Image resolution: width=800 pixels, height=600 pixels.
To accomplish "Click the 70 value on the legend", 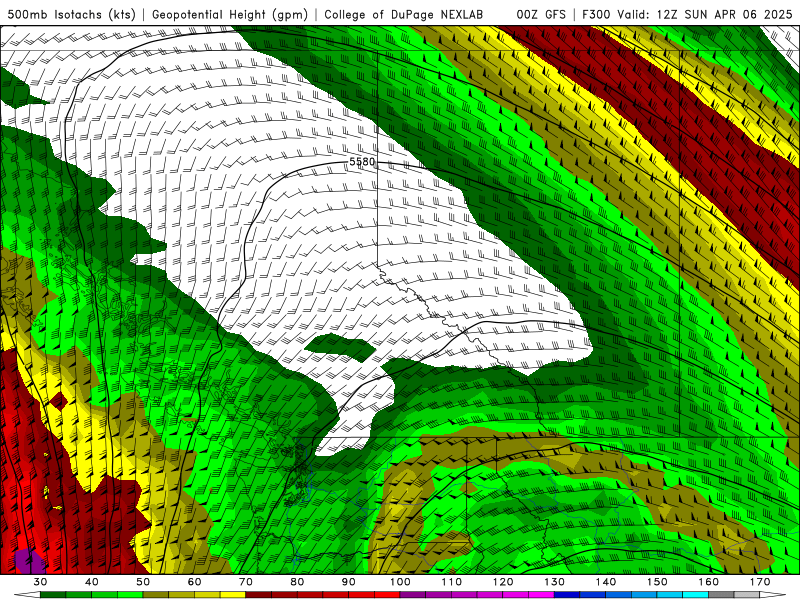I will tap(246, 582).
